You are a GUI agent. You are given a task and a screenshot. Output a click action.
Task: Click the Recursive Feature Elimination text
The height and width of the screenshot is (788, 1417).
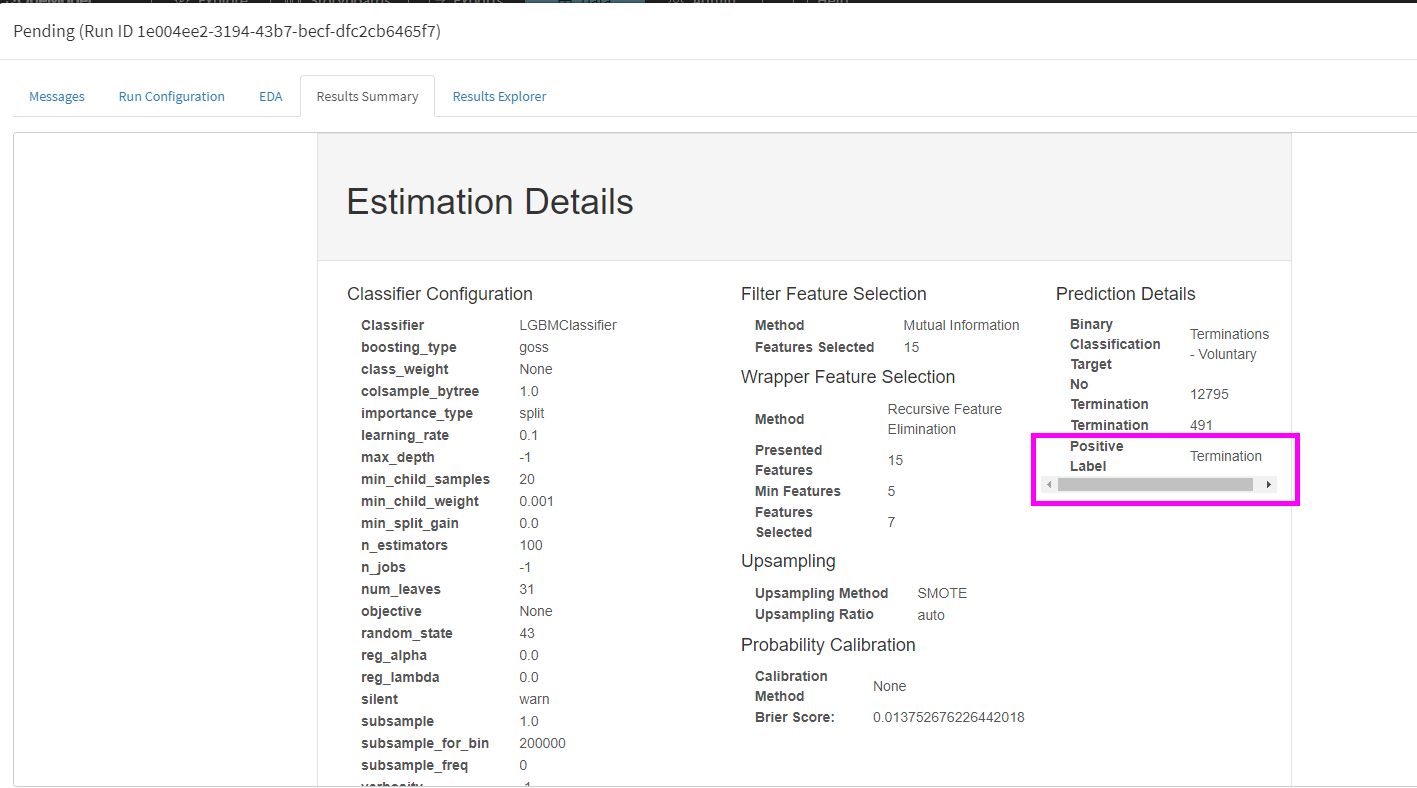[x=944, y=419]
